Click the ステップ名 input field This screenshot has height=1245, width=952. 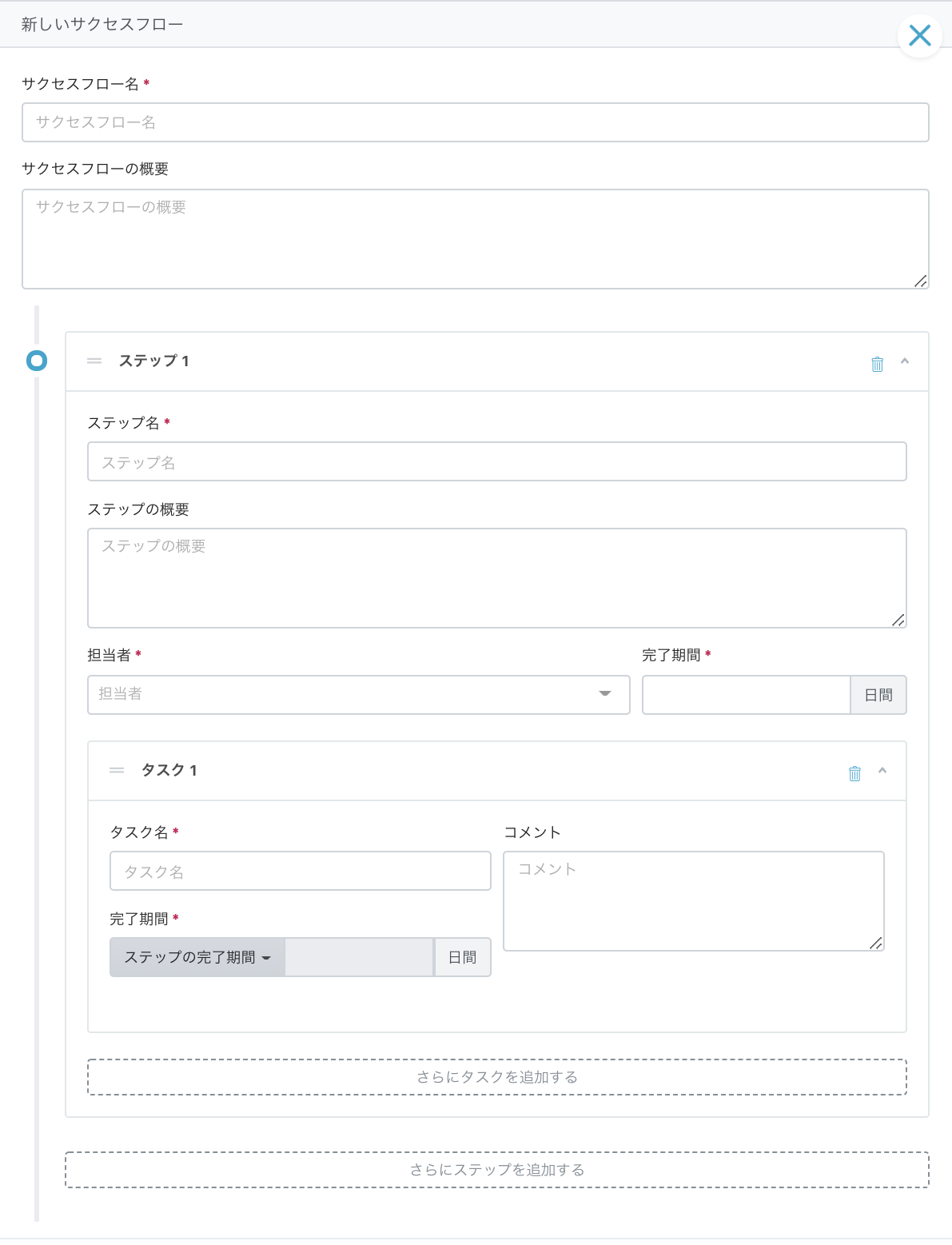pyautogui.click(x=497, y=461)
